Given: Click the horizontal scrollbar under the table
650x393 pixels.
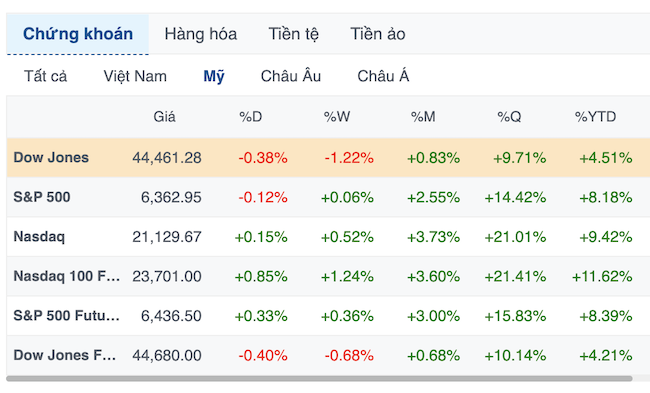Looking at the screenshot, I should coord(319,378).
